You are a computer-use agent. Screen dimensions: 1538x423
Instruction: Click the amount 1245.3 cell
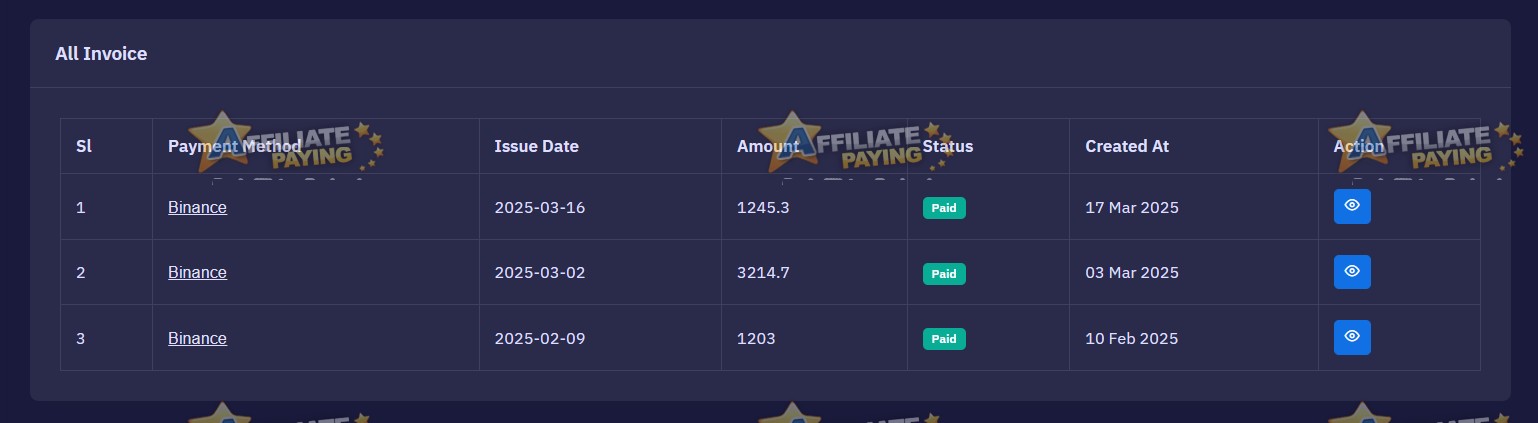[763, 207]
